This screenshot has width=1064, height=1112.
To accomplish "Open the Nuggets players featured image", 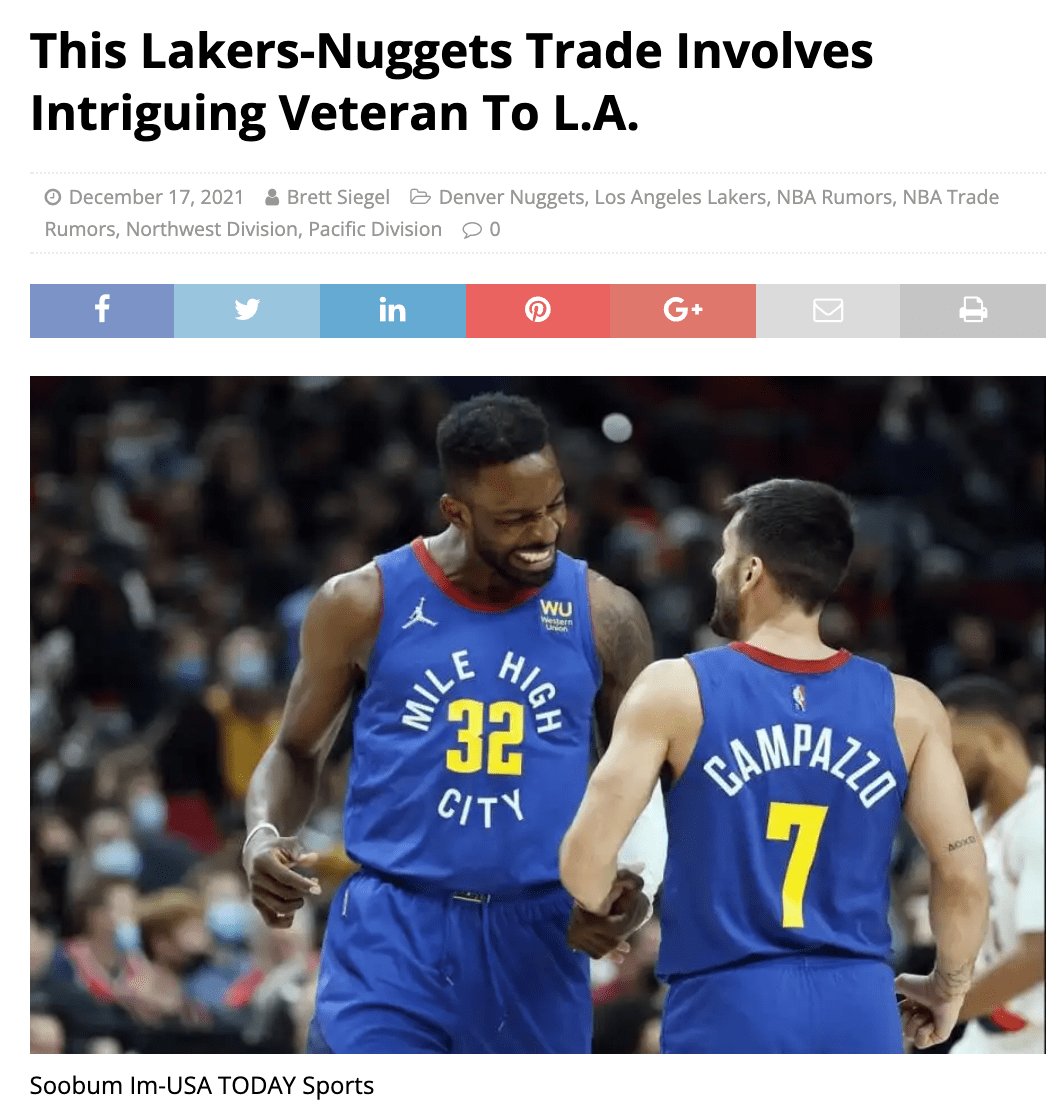I will point(538,715).
